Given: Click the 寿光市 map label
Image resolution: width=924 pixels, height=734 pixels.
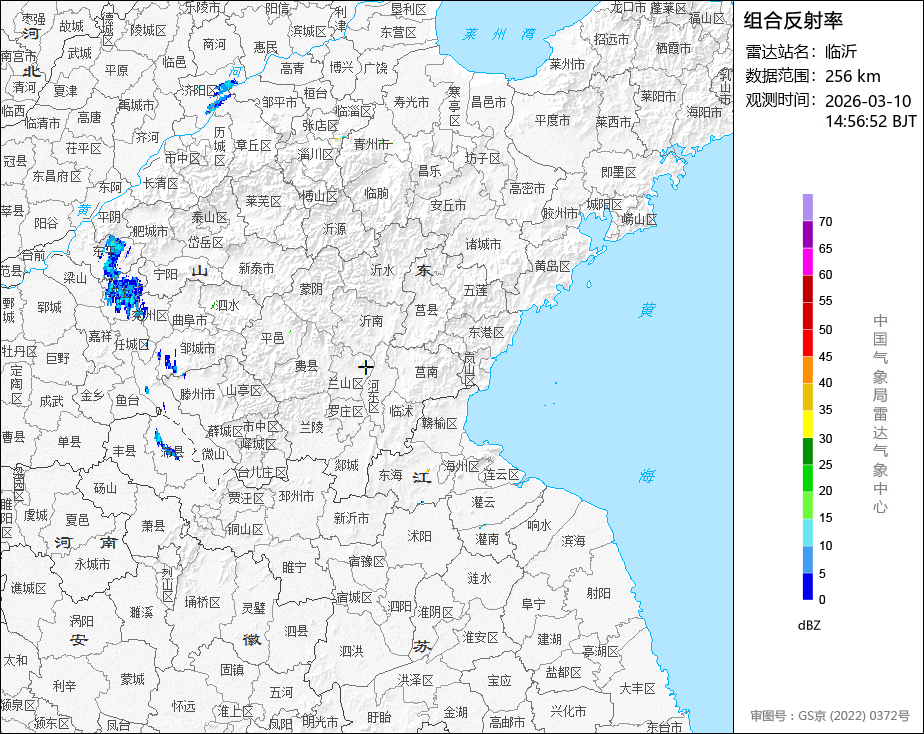Looking at the screenshot, I should pyautogui.click(x=411, y=102).
